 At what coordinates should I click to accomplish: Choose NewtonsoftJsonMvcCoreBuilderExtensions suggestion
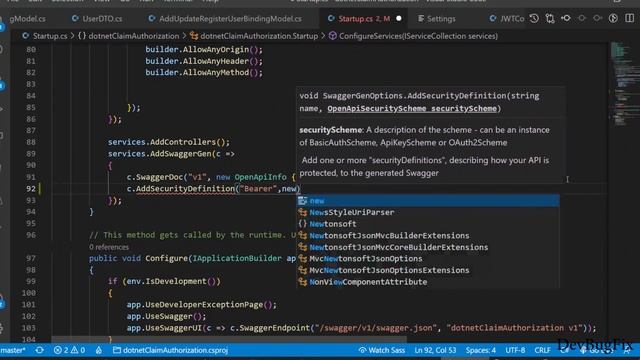(428, 247)
